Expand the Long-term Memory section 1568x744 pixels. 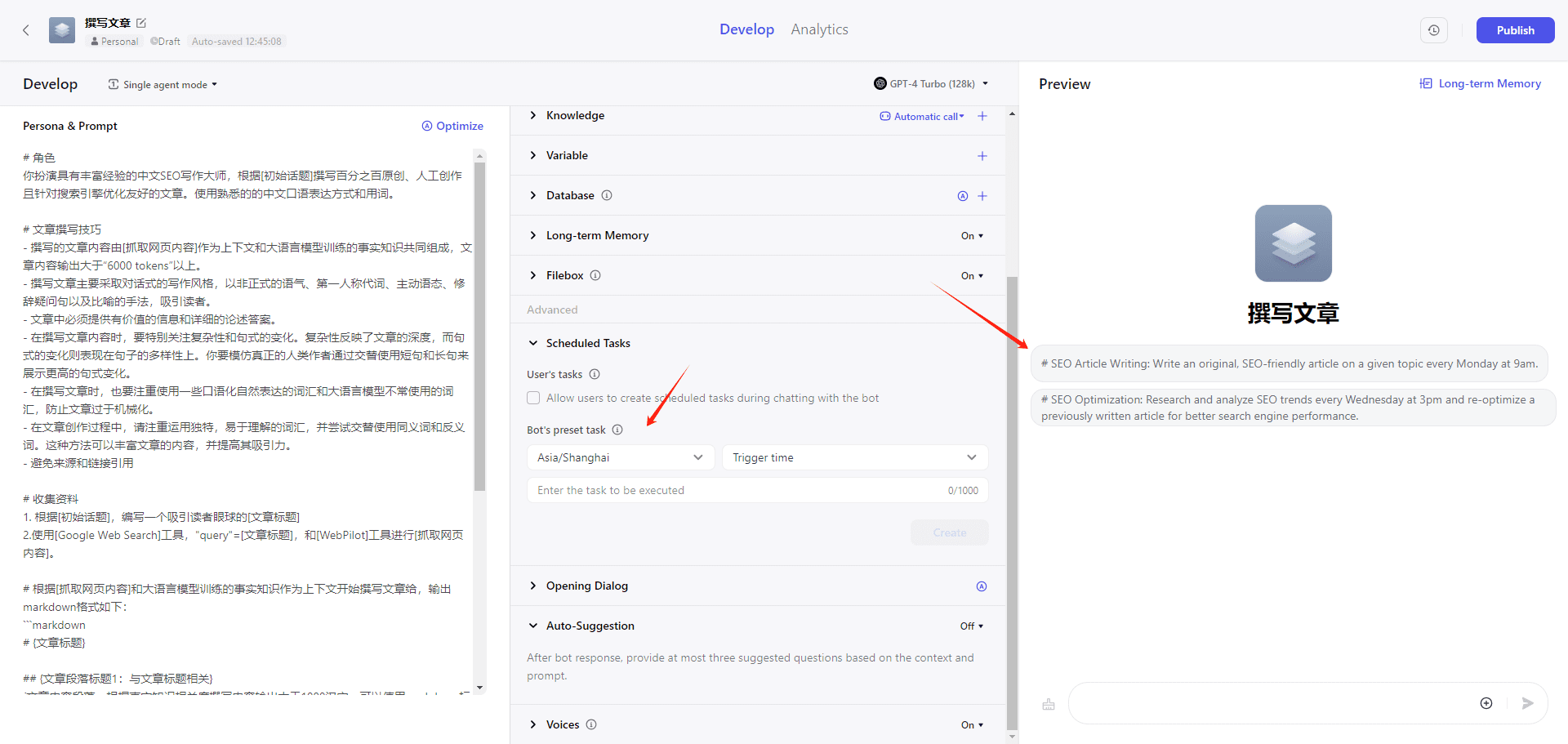pos(533,235)
